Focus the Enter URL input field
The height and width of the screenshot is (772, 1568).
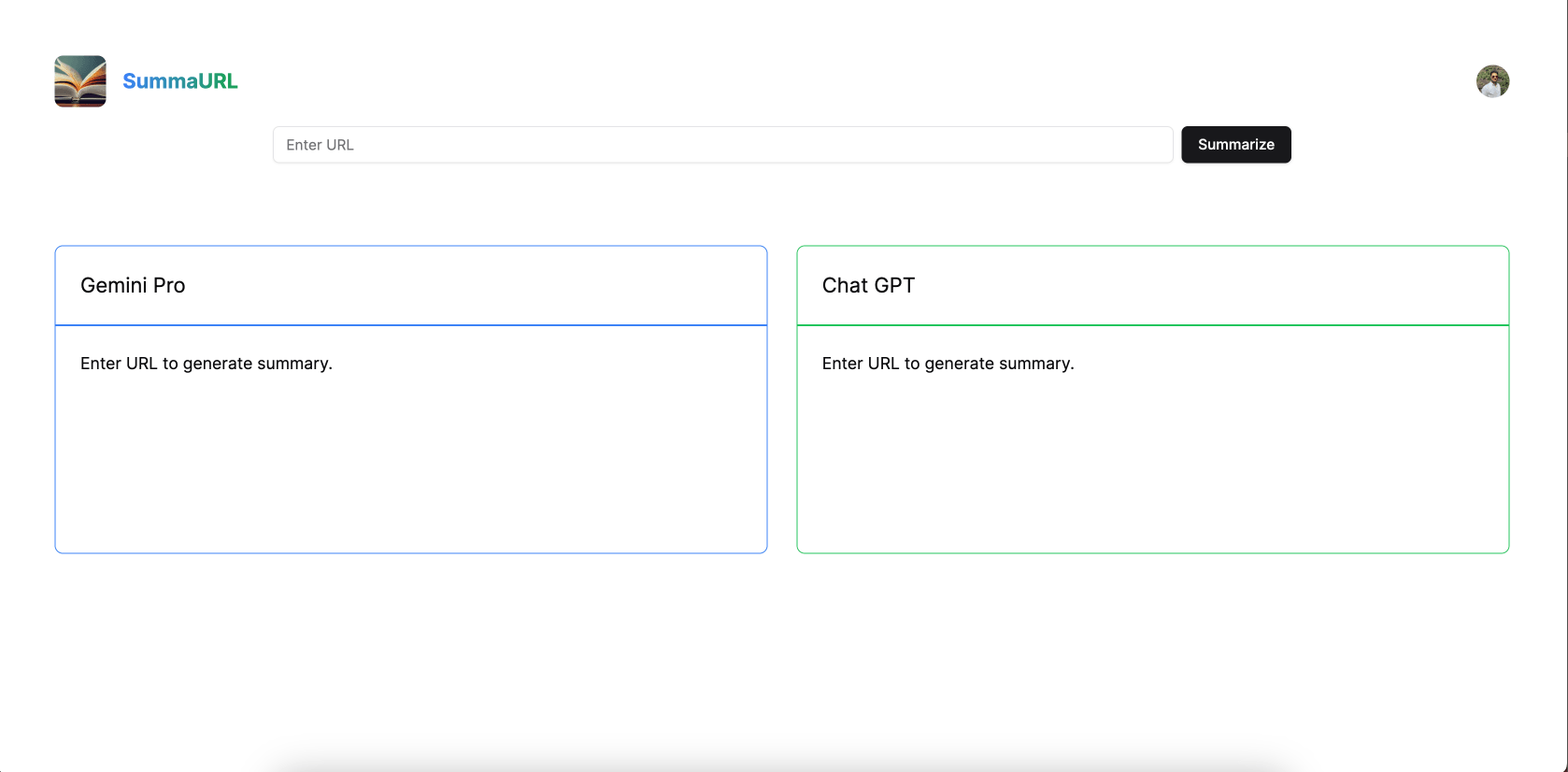point(722,145)
